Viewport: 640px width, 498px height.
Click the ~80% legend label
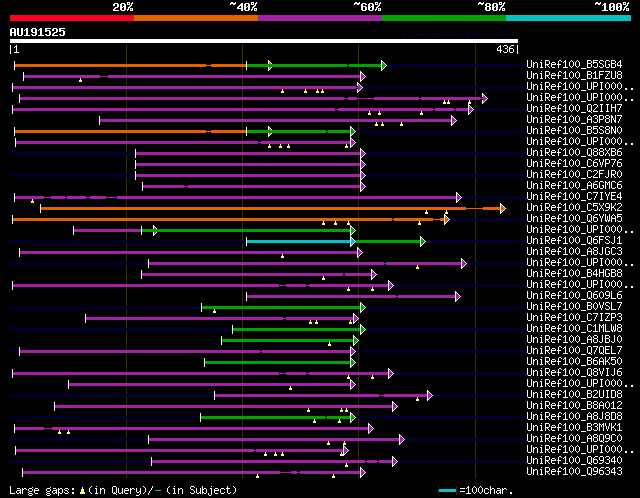click(491, 7)
